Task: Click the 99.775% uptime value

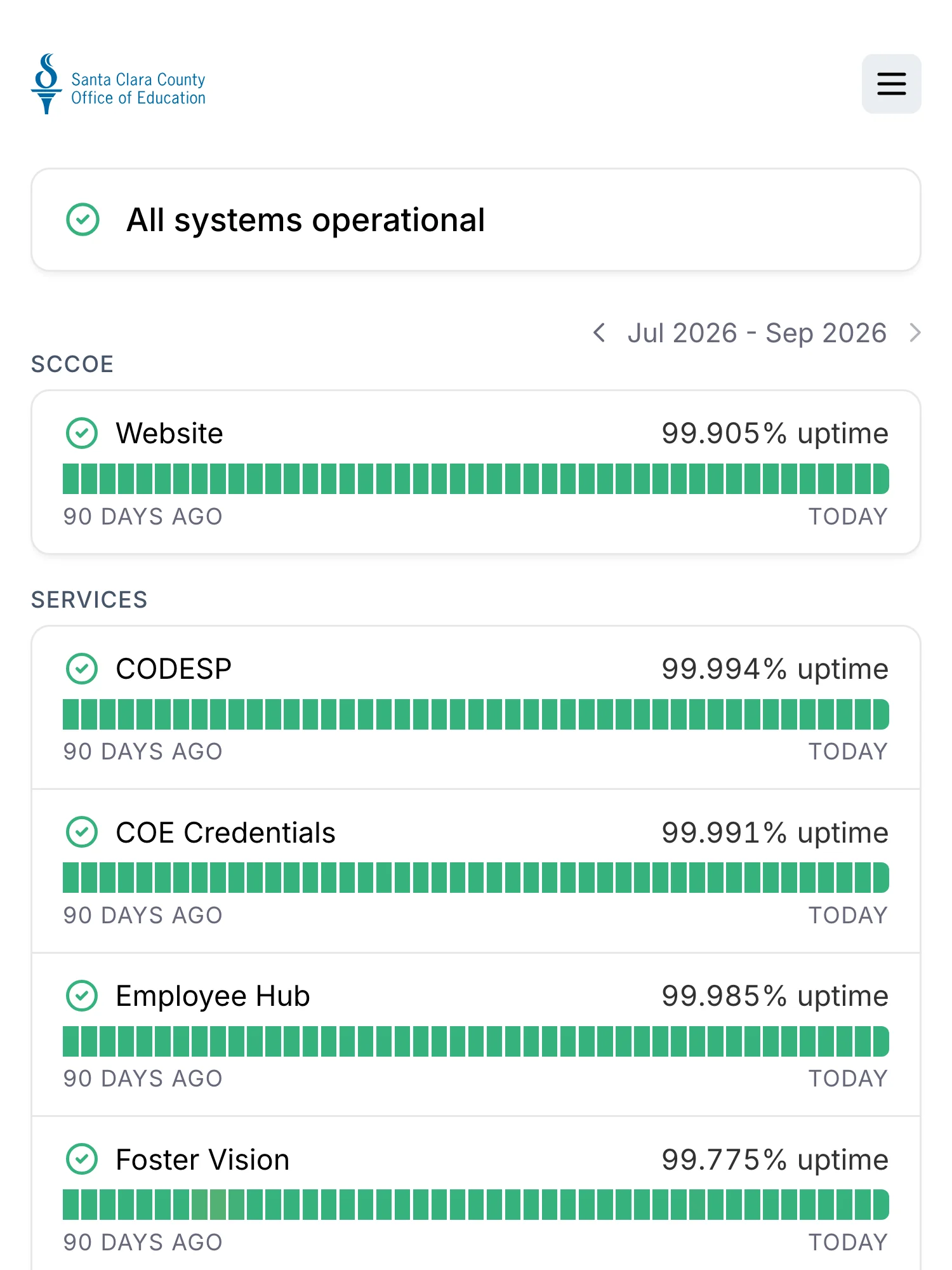Action: pos(774,1160)
